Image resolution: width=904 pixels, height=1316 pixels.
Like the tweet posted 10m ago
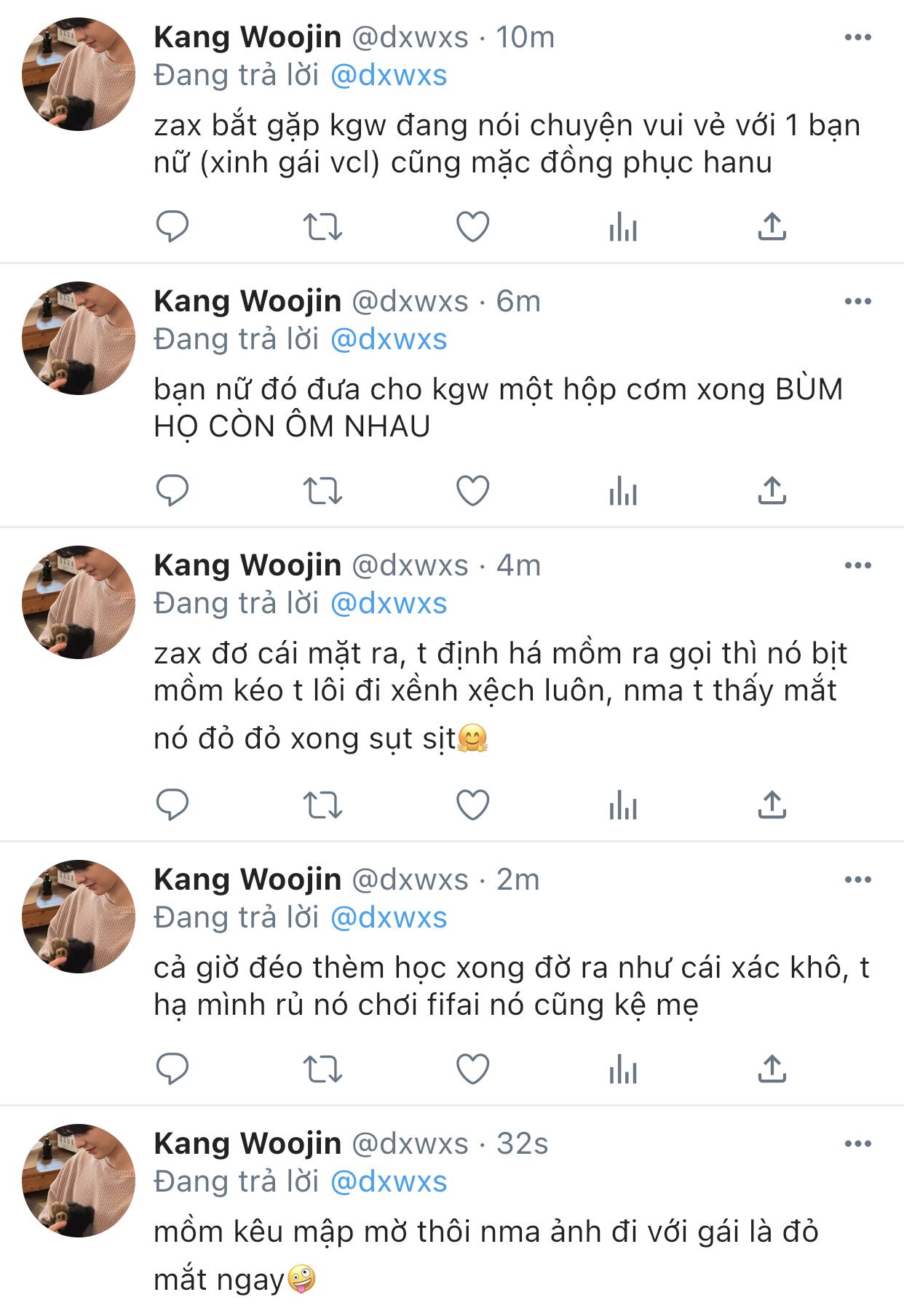tap(472, 227)
